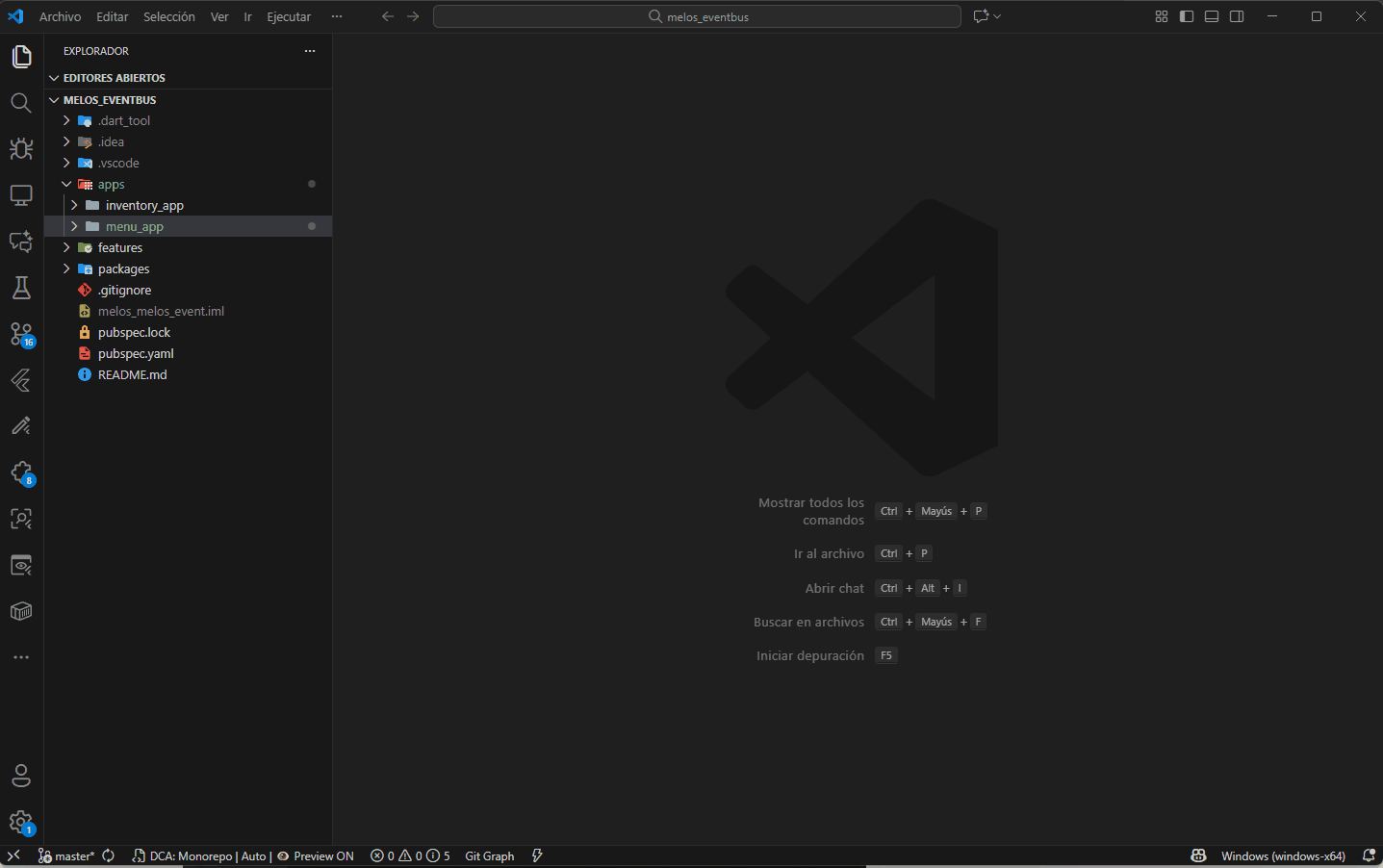Open melos_melos_event.iml file
The width and height of the screenshot is (1383, 868).
188,312
